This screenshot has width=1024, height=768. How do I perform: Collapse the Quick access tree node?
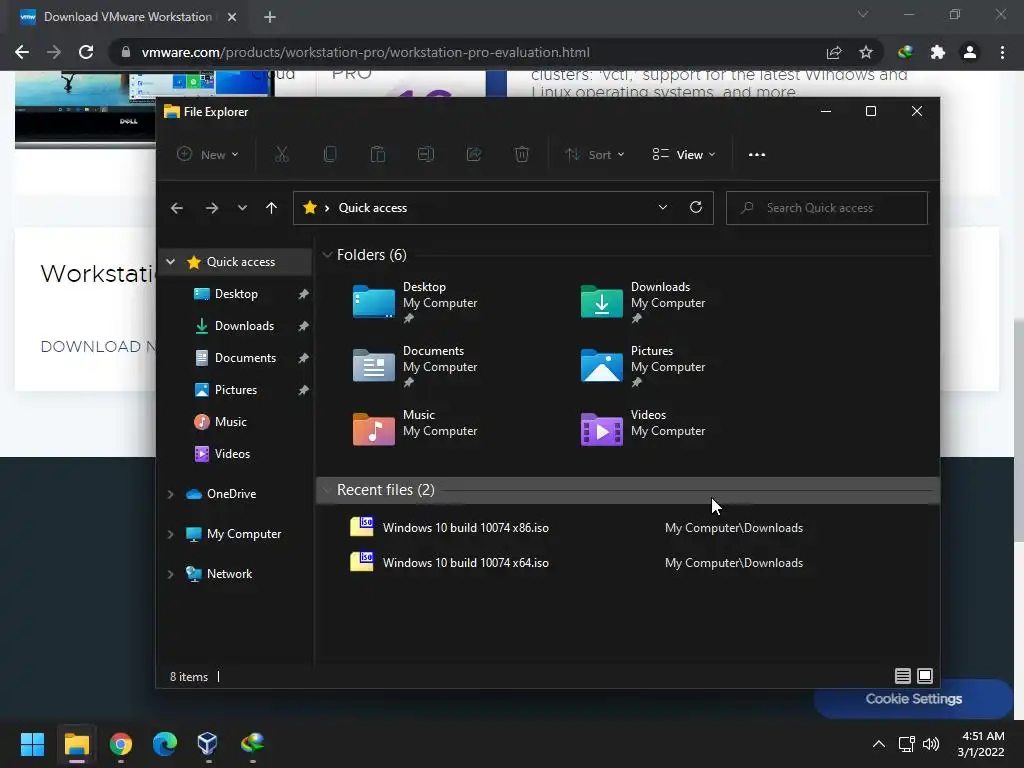point(170,262)
